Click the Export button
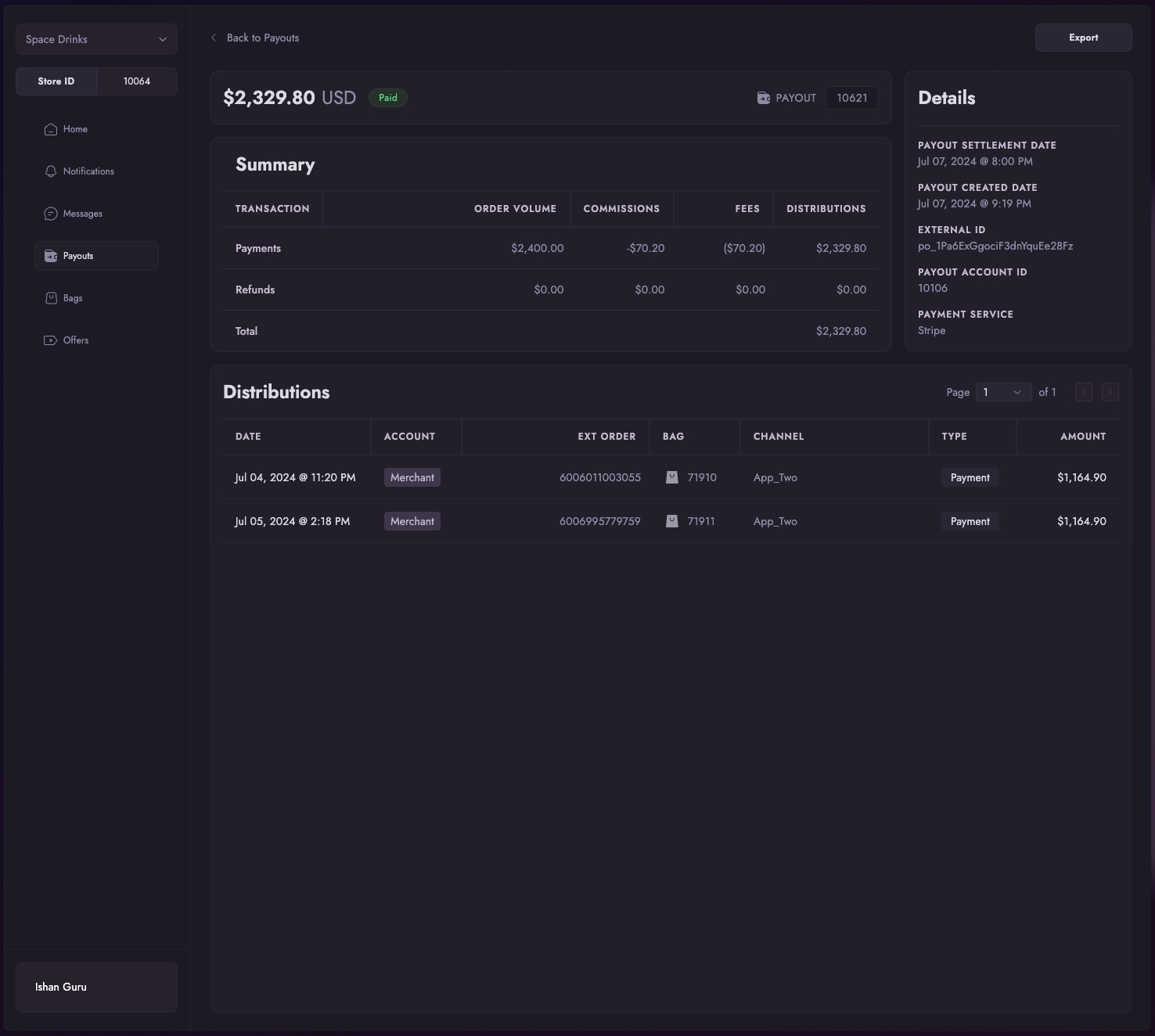This screenshot has width=1155, height=1036. point(1083,38)
